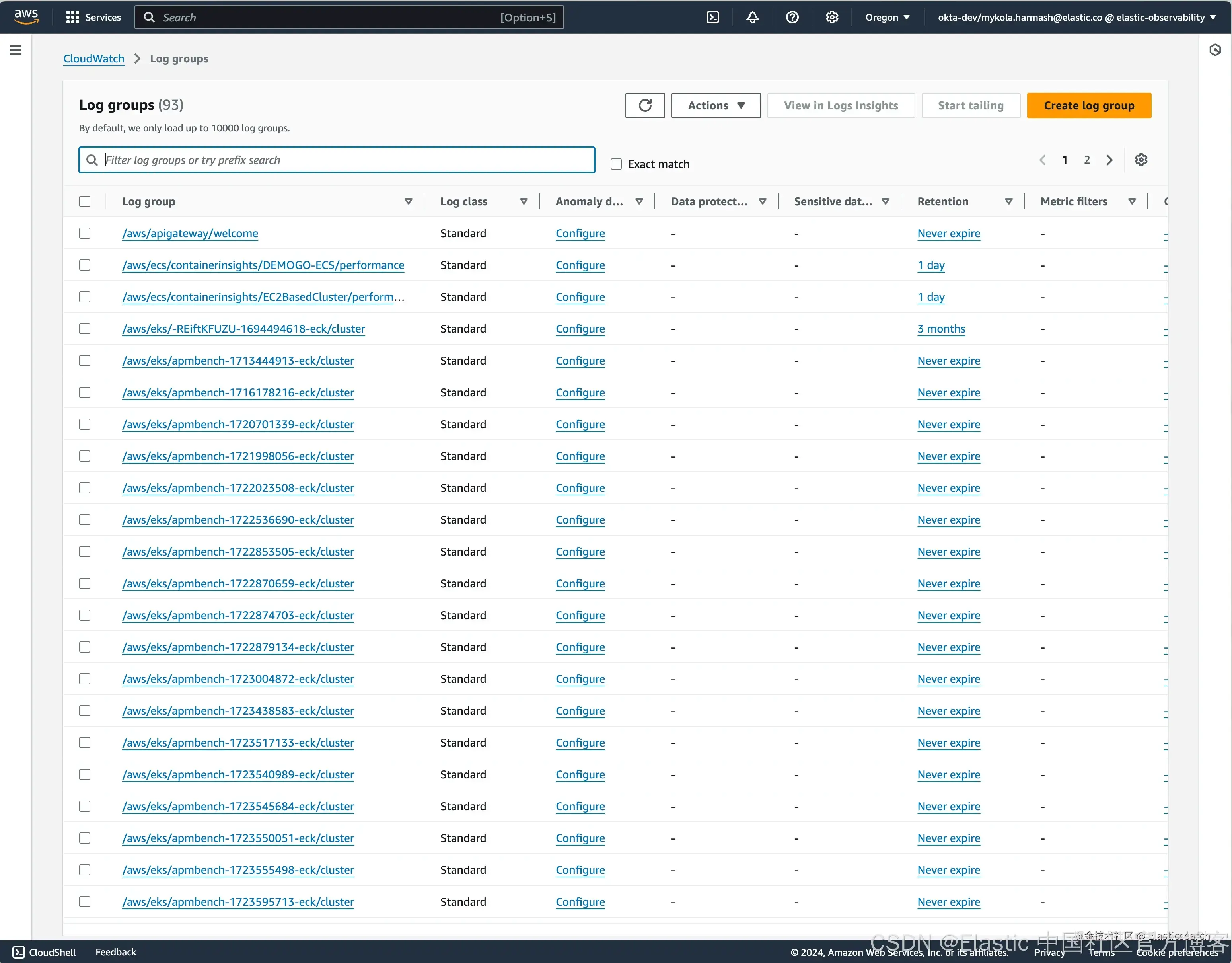Open CloudShell icon in top navigation bar

(713, 18)
